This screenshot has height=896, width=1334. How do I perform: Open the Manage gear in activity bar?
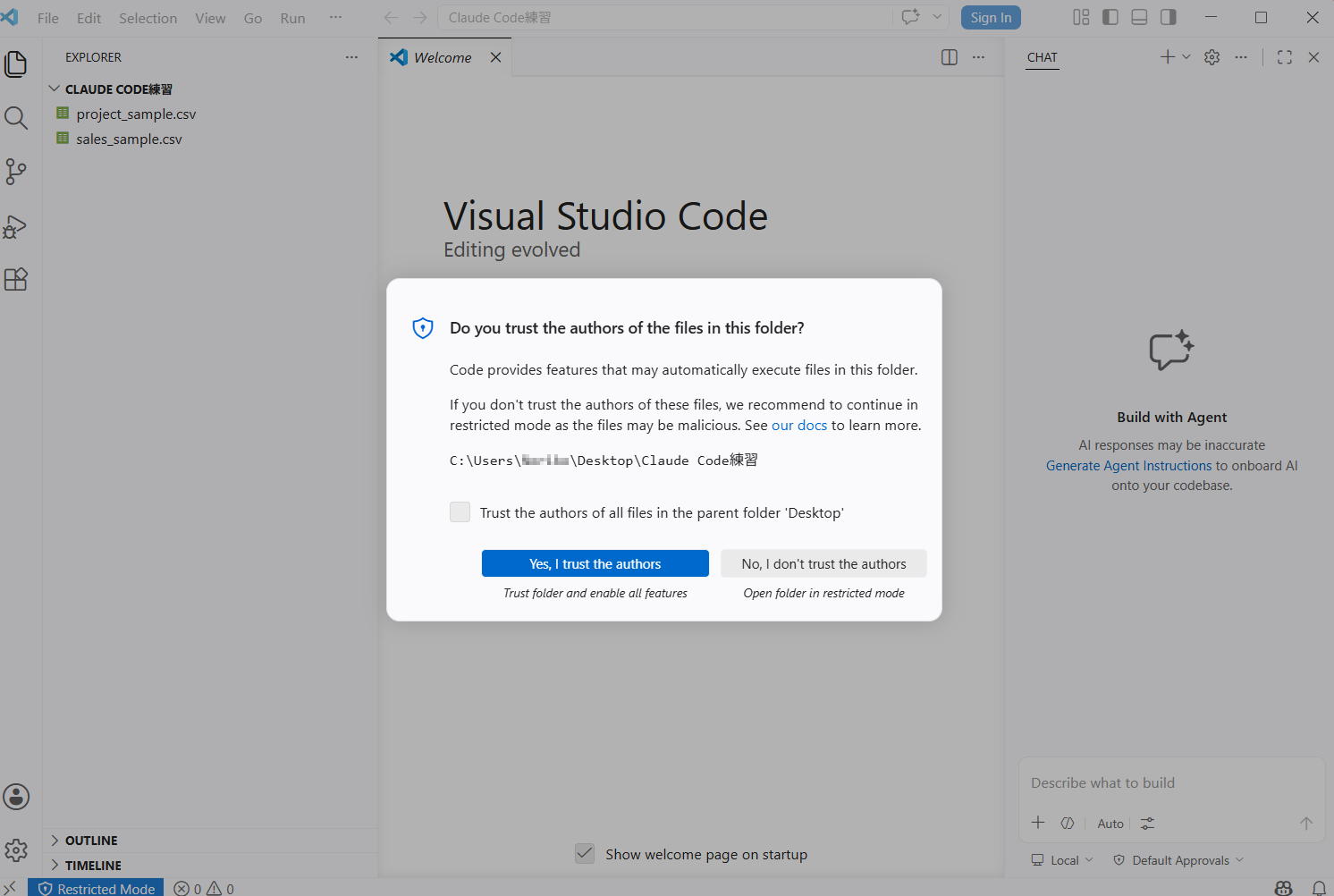click(16, 850)
